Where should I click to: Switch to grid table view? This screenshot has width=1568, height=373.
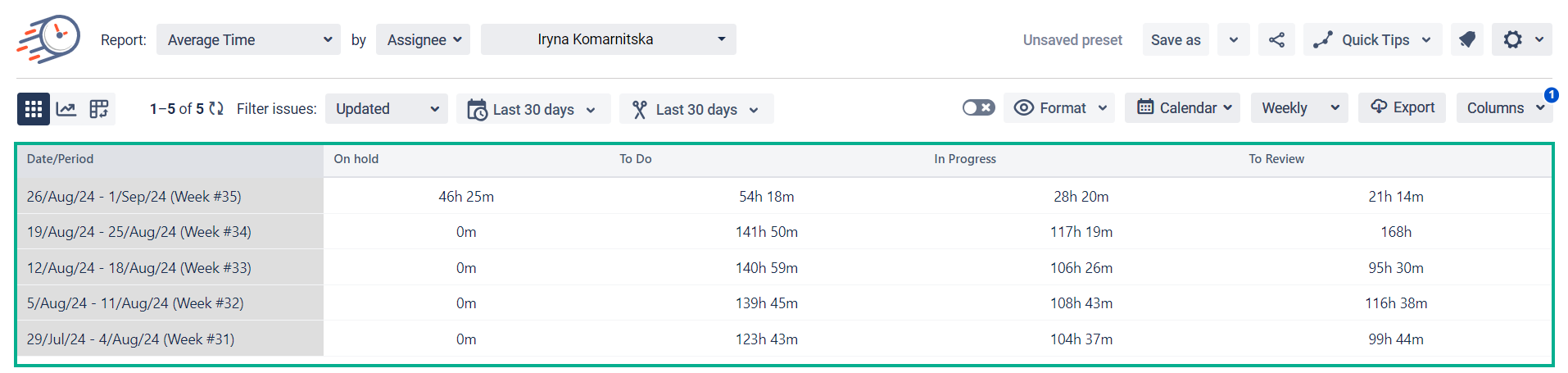[x=34, y=109]
